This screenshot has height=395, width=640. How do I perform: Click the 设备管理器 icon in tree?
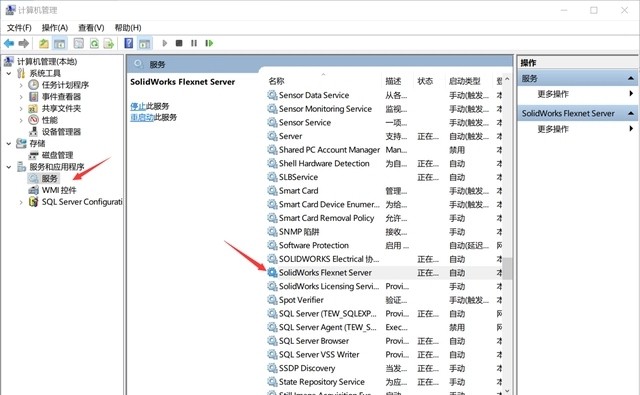[x=33, y=132]
